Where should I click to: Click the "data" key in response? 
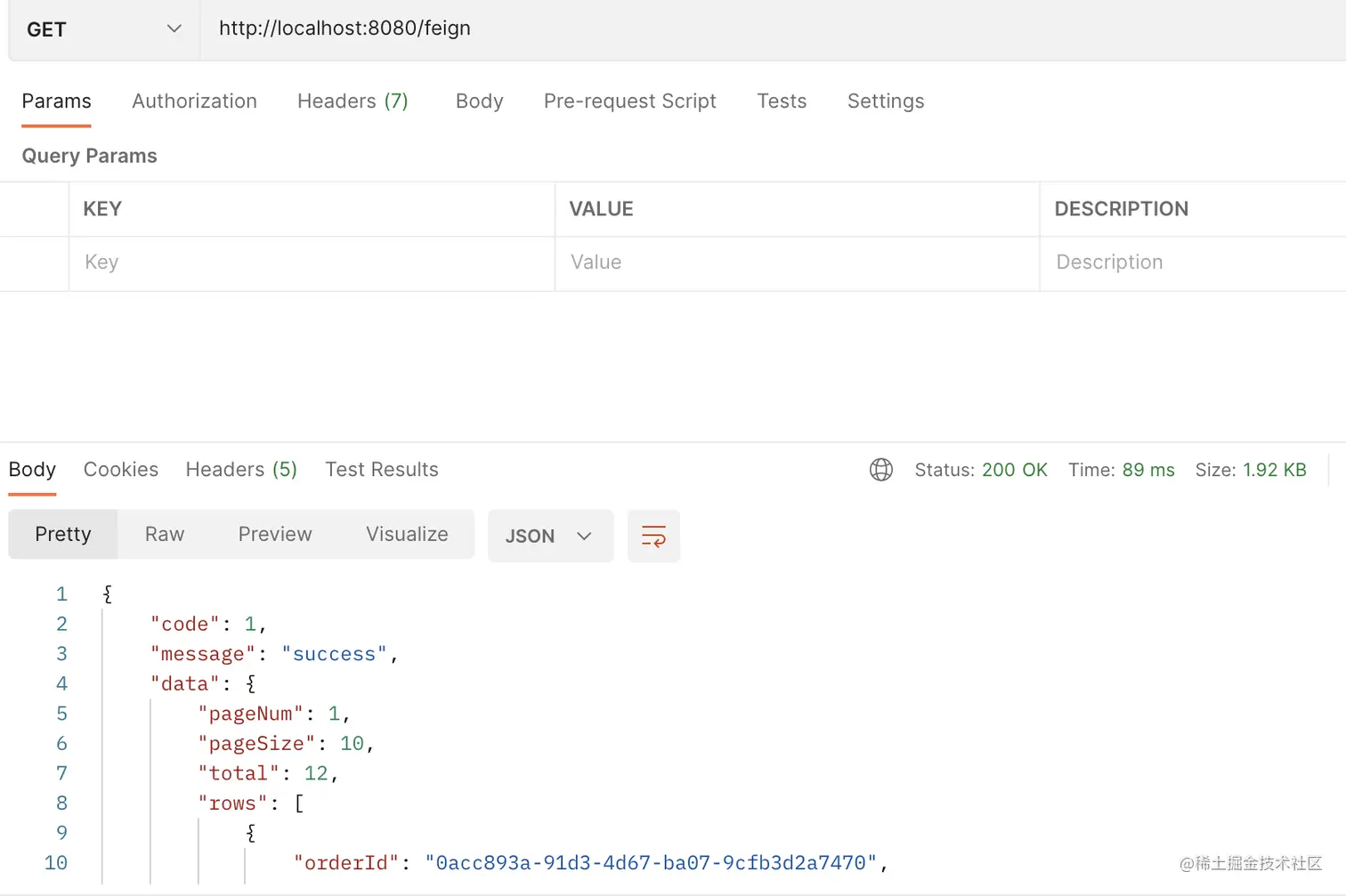point(185,684)
